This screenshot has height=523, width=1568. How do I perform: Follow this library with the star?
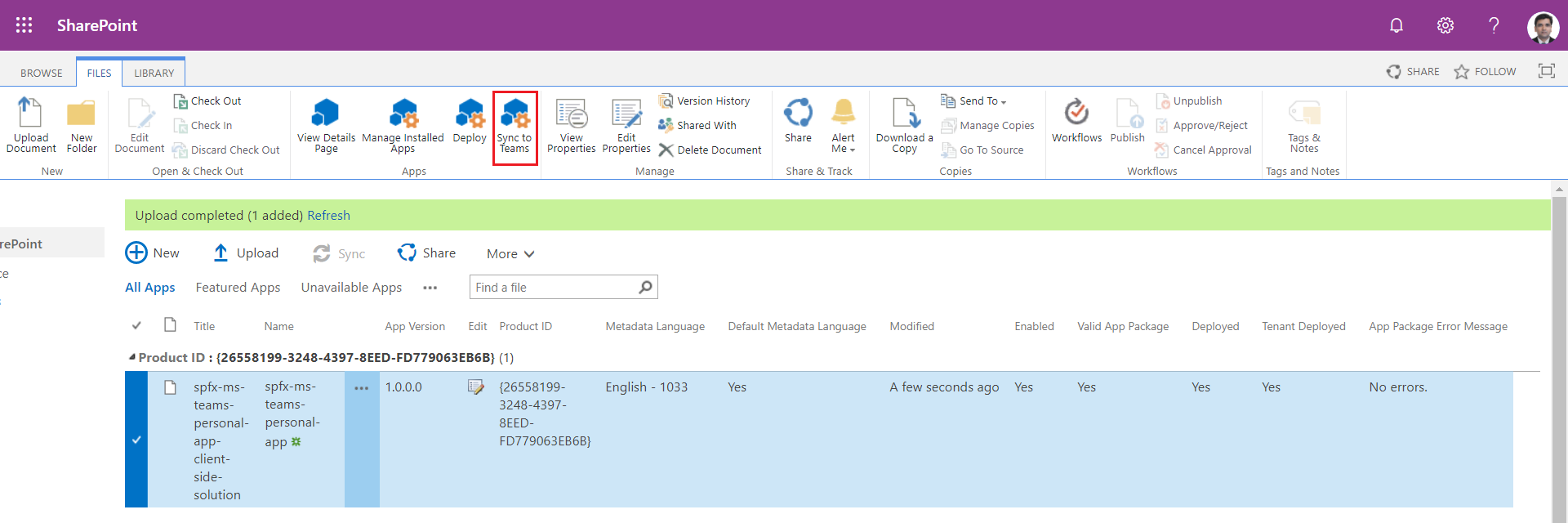coord(1462,72)
